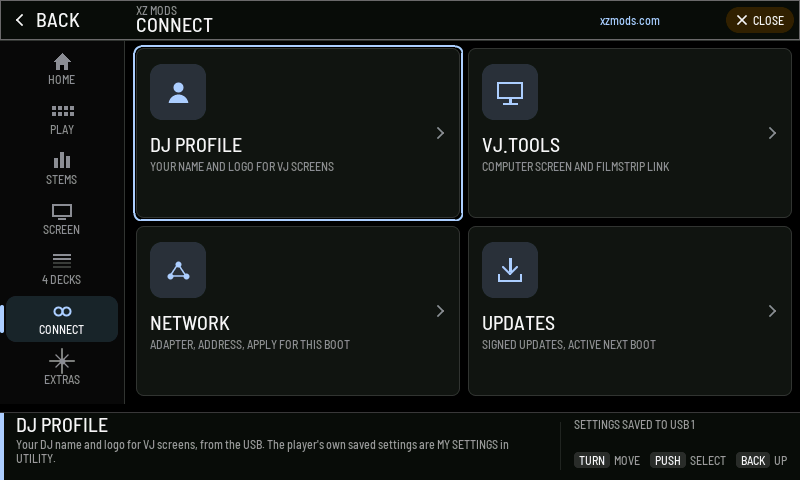Click the TURN key hint

point(592,461)
